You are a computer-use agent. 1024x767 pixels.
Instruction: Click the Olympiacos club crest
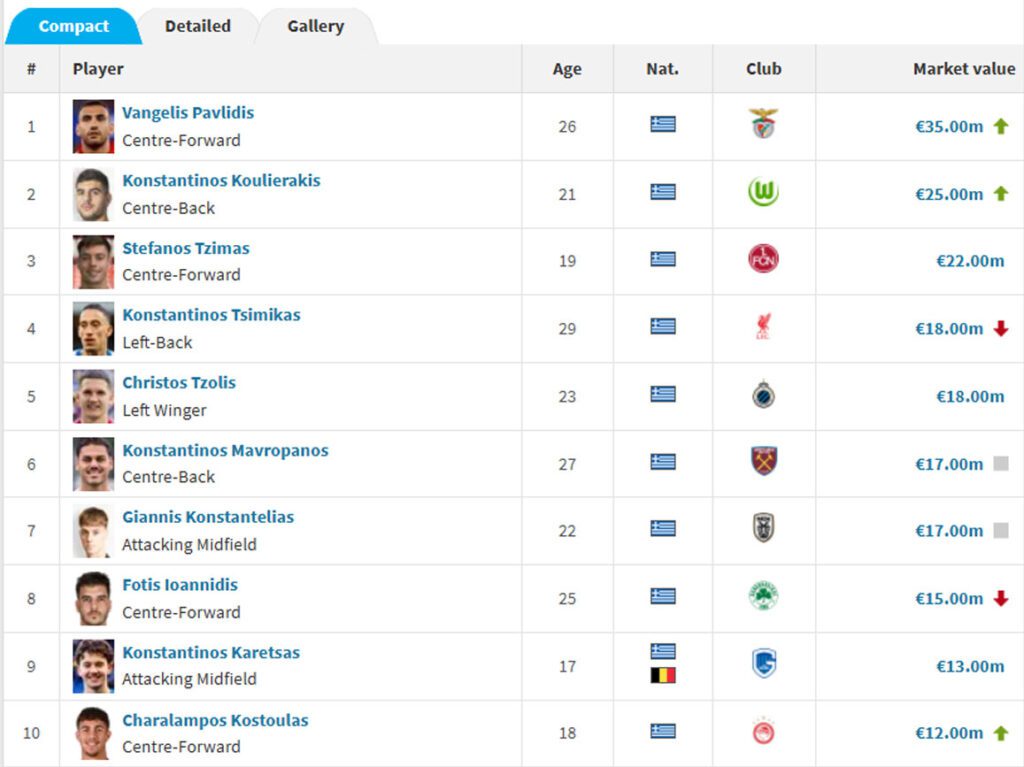[763, 732]
